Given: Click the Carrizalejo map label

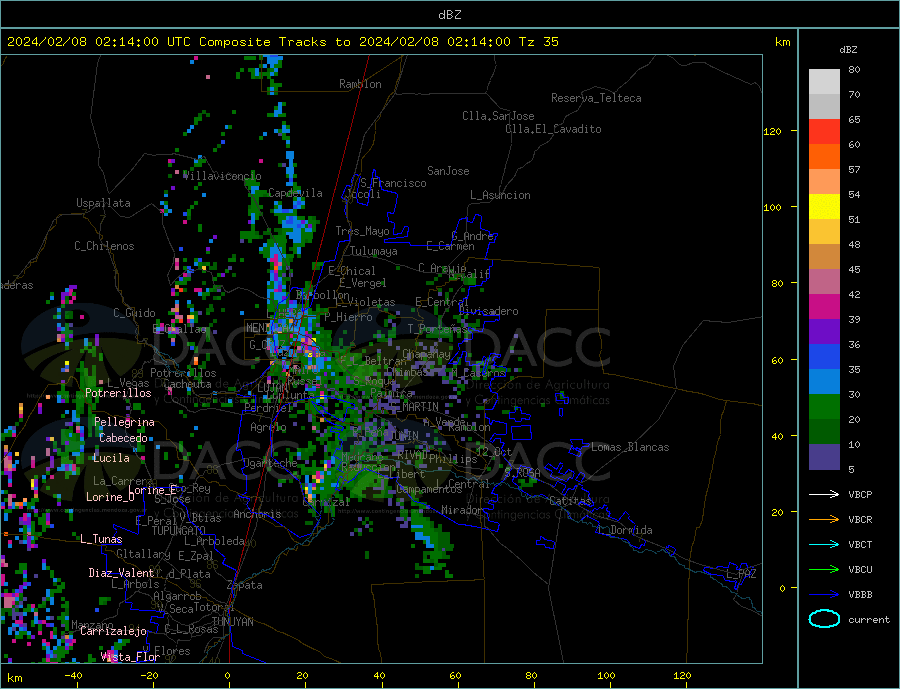Looking at the screenshot, I should [x=113, y=632].
